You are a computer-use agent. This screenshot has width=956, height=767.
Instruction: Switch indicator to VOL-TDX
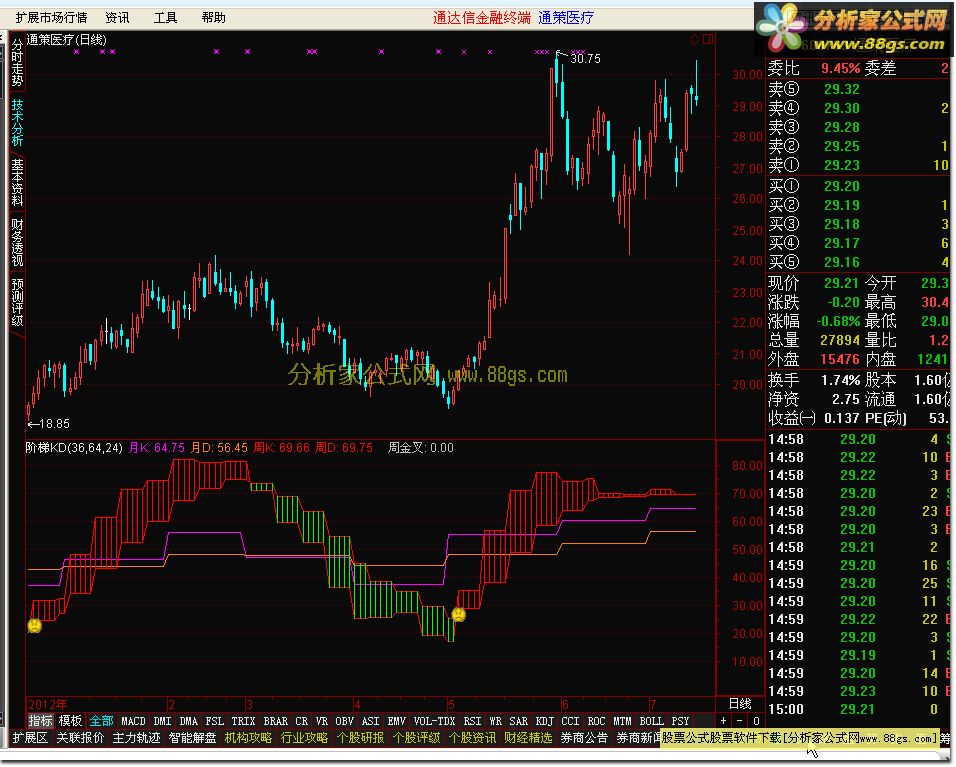tap(434, 721)
